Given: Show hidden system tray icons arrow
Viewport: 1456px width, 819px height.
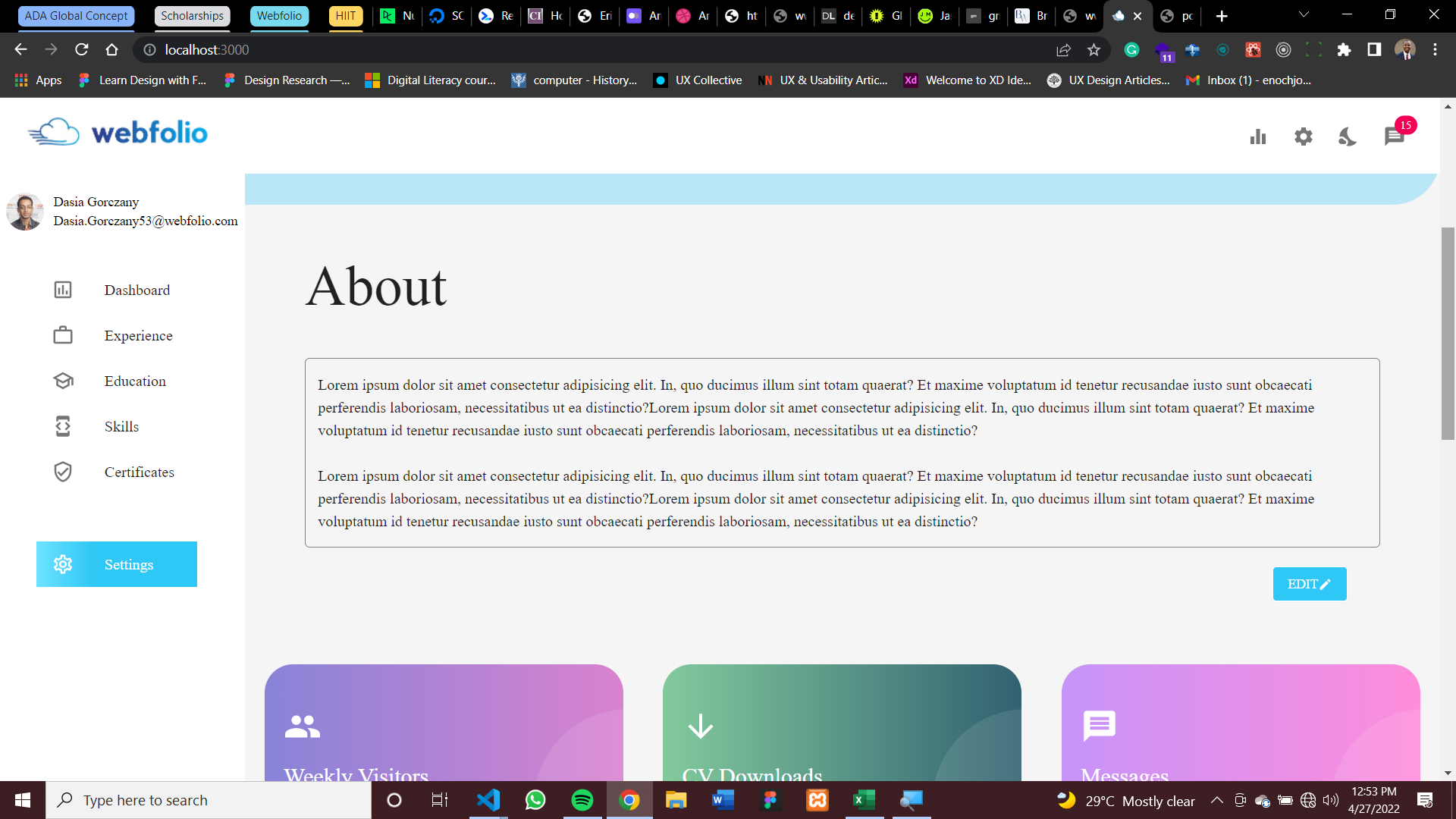Looking at the screenshot, I should click(1216, 800).
